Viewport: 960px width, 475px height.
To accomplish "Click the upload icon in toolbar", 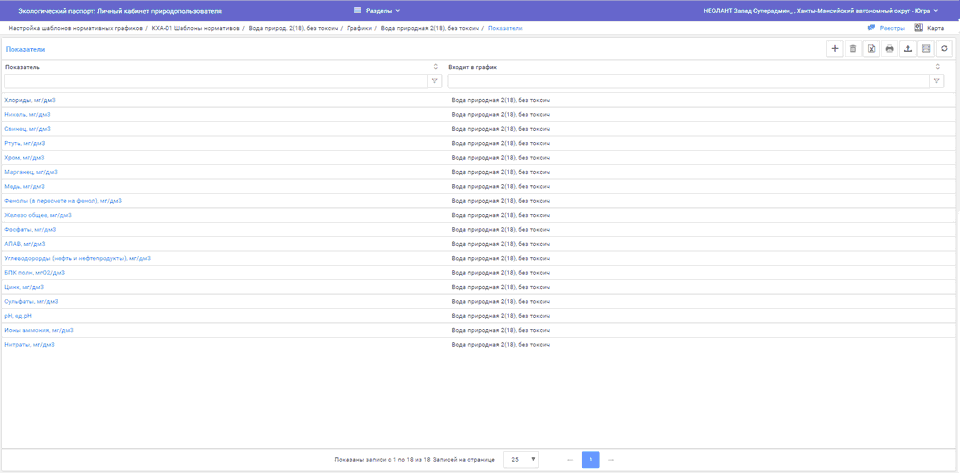I will (x=907, y=48).
